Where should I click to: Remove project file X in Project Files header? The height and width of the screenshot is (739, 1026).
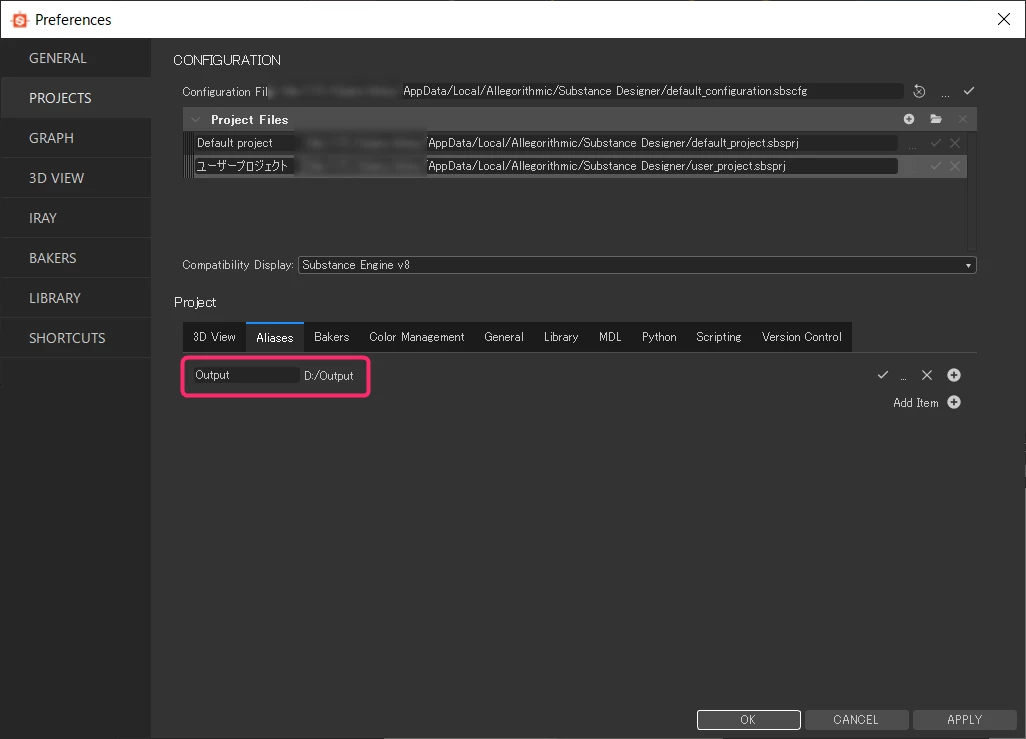(x=963, y=119)
